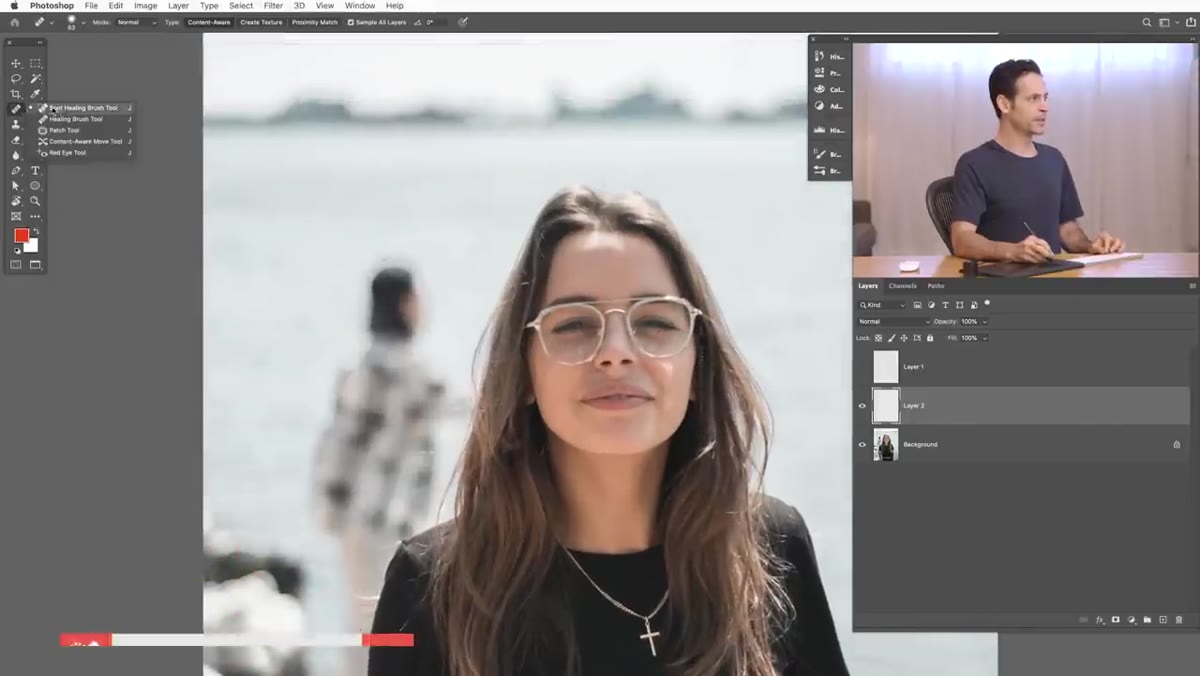
Task: Hide Layer 2 visibility eye
Action: [x=862, y=405]
